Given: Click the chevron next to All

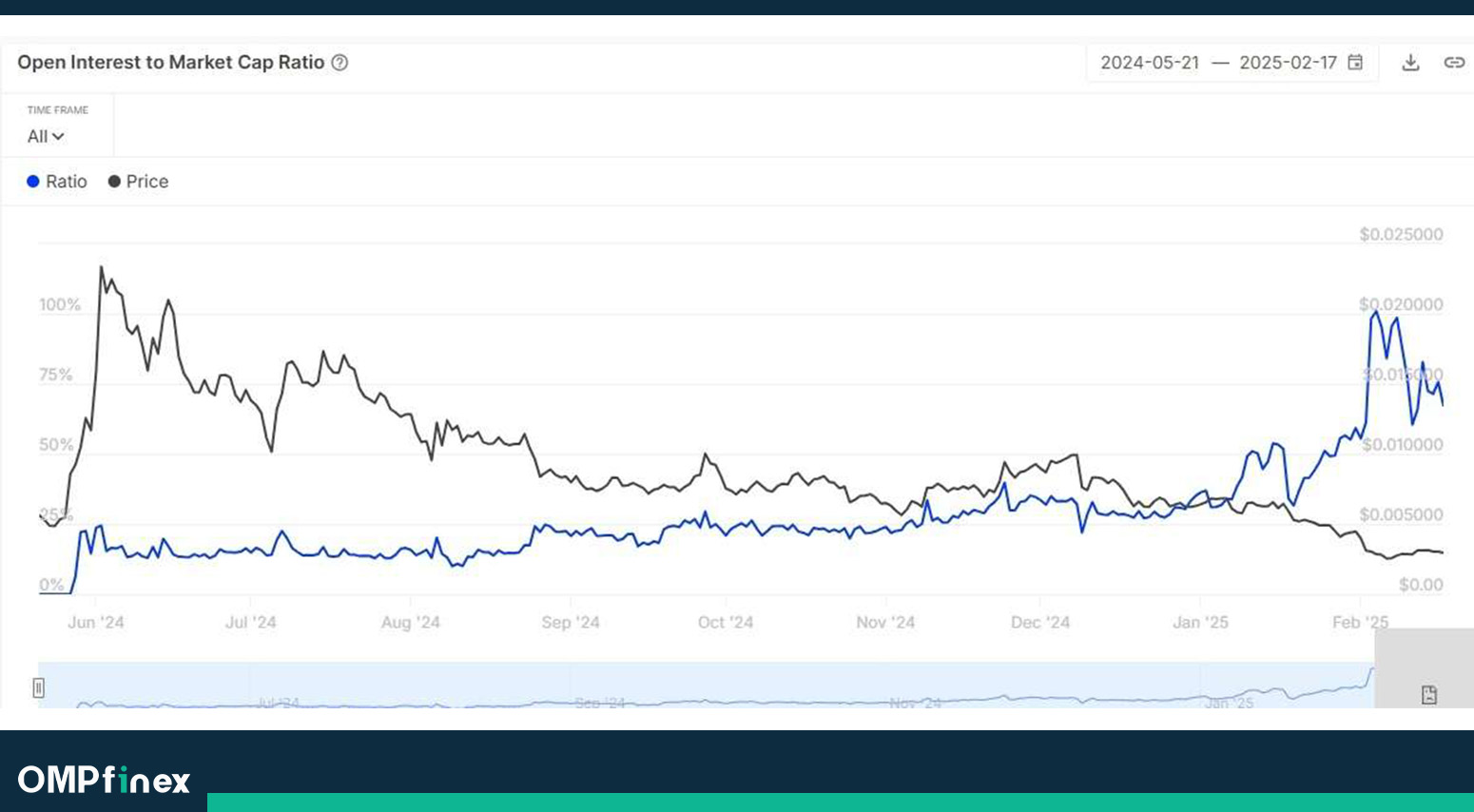Looking at the screenshot, I should click(58, 137).
